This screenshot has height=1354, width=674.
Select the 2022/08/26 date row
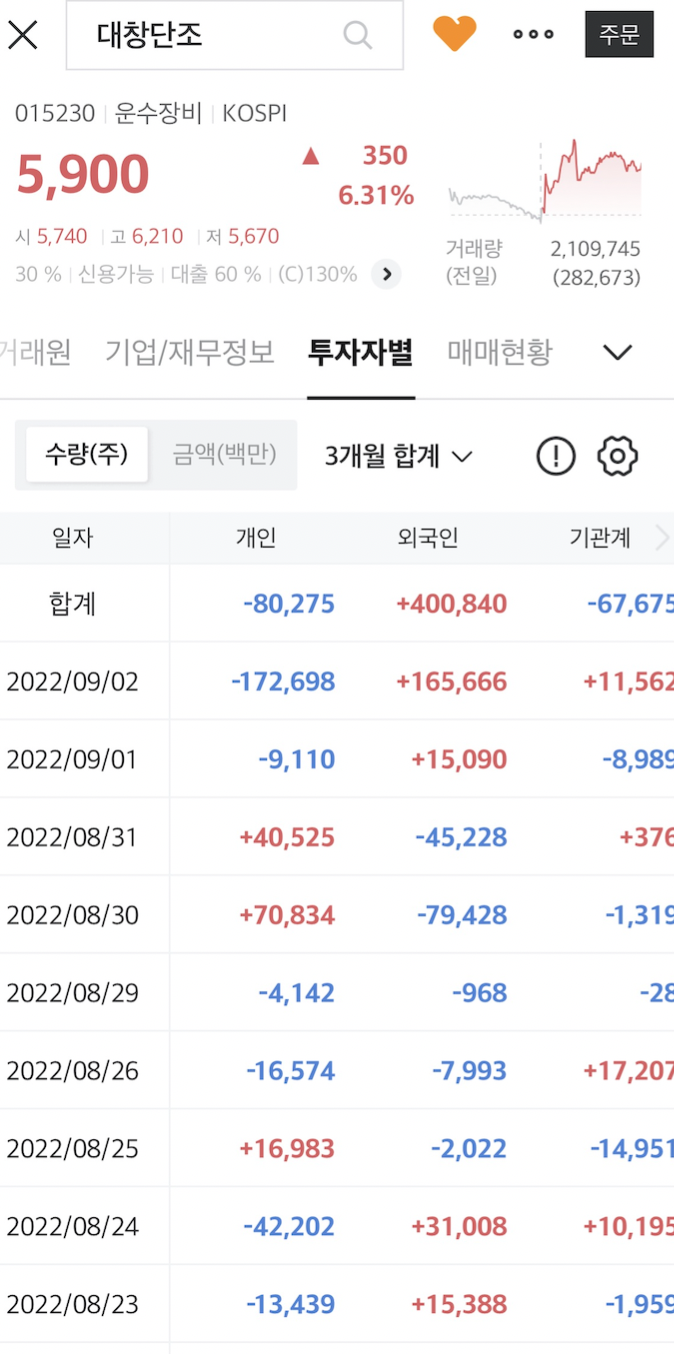pos(337,1071)
